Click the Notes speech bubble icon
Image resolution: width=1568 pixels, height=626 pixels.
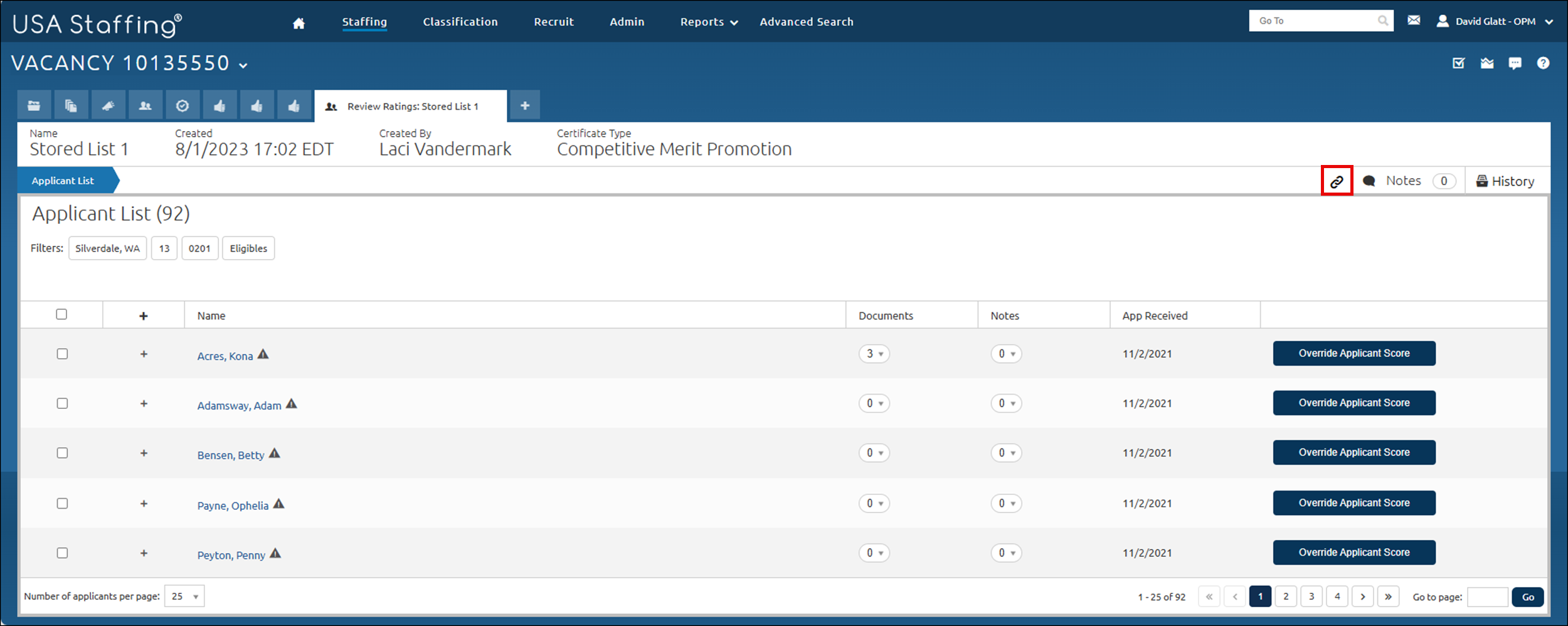click(x=1369, y=181)
